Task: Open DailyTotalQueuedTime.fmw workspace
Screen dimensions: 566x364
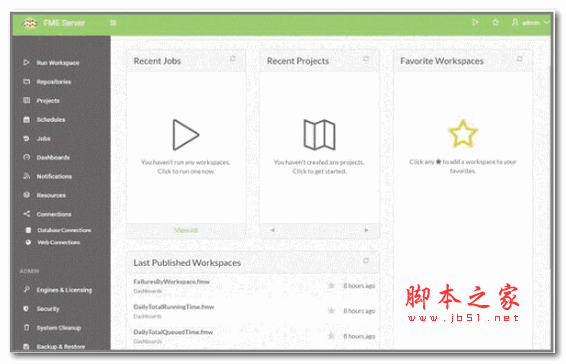Action: (x=173, y=332)
